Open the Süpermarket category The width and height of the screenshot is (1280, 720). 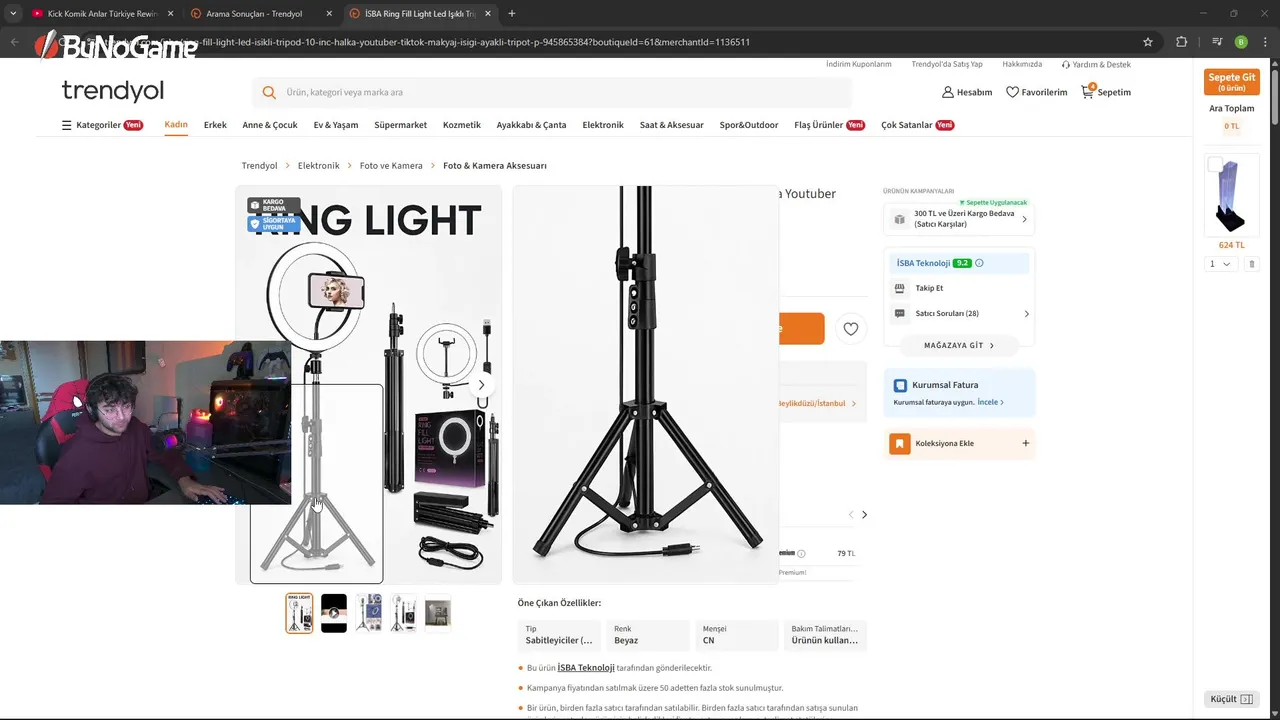[x=400, y=125]
